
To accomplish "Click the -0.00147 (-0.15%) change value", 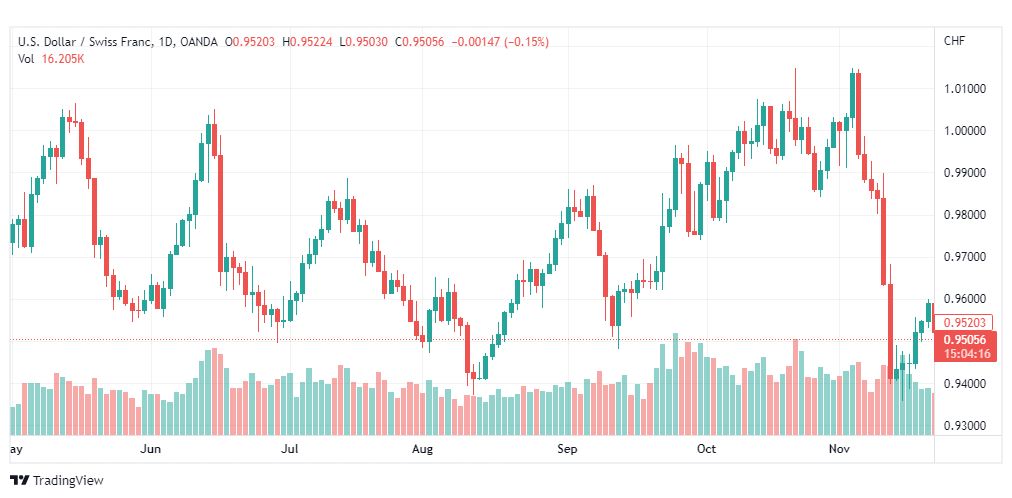I will (501, 42).
